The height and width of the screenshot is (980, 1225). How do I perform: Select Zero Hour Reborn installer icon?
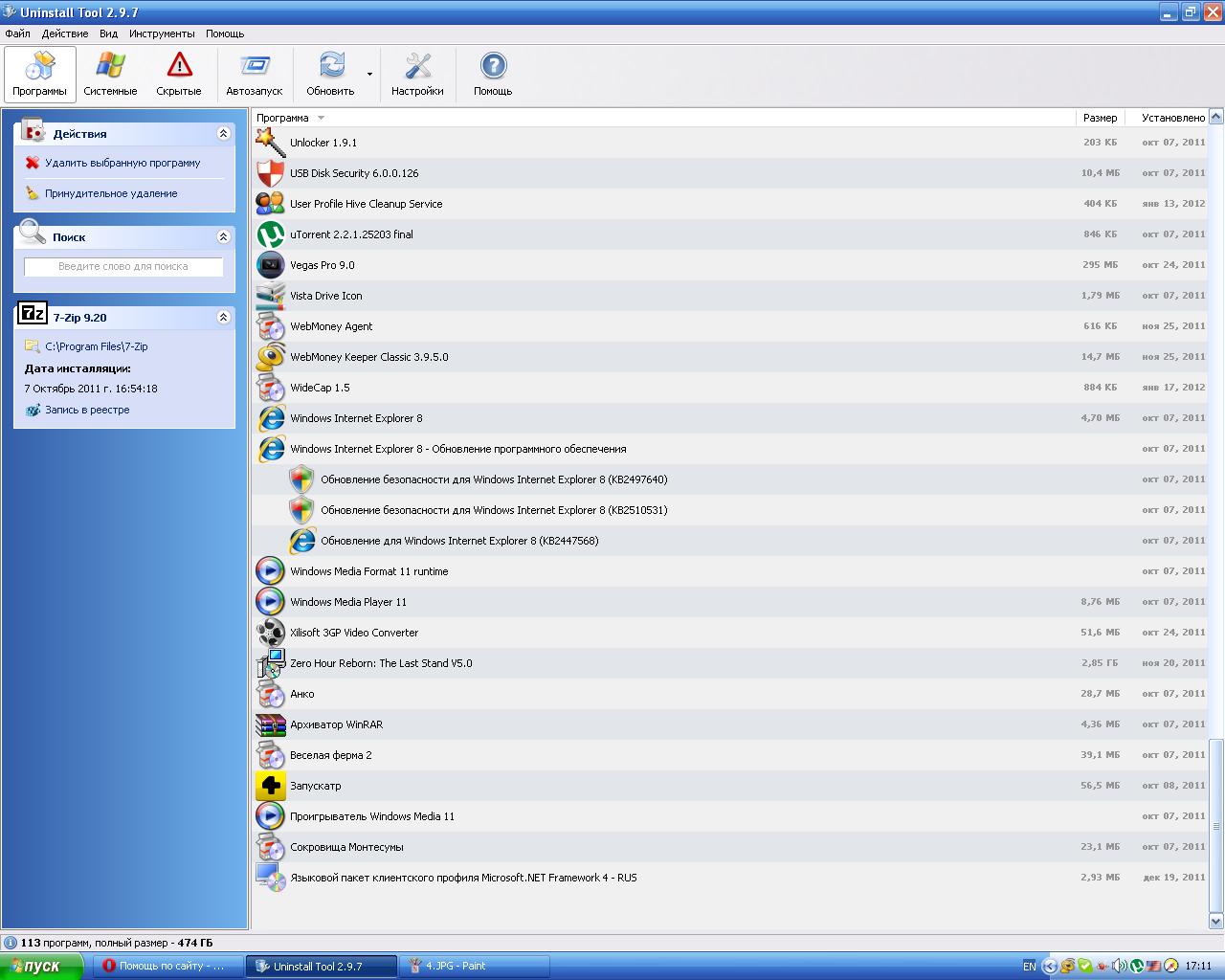coord(271,663)
